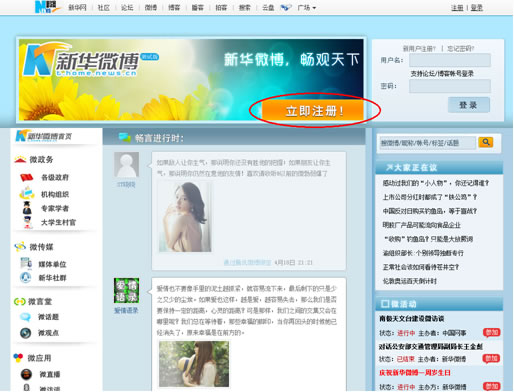This screenshot has height=392, width=514.
Task: Click the orange magnifier search button
Action: [486, 142]
